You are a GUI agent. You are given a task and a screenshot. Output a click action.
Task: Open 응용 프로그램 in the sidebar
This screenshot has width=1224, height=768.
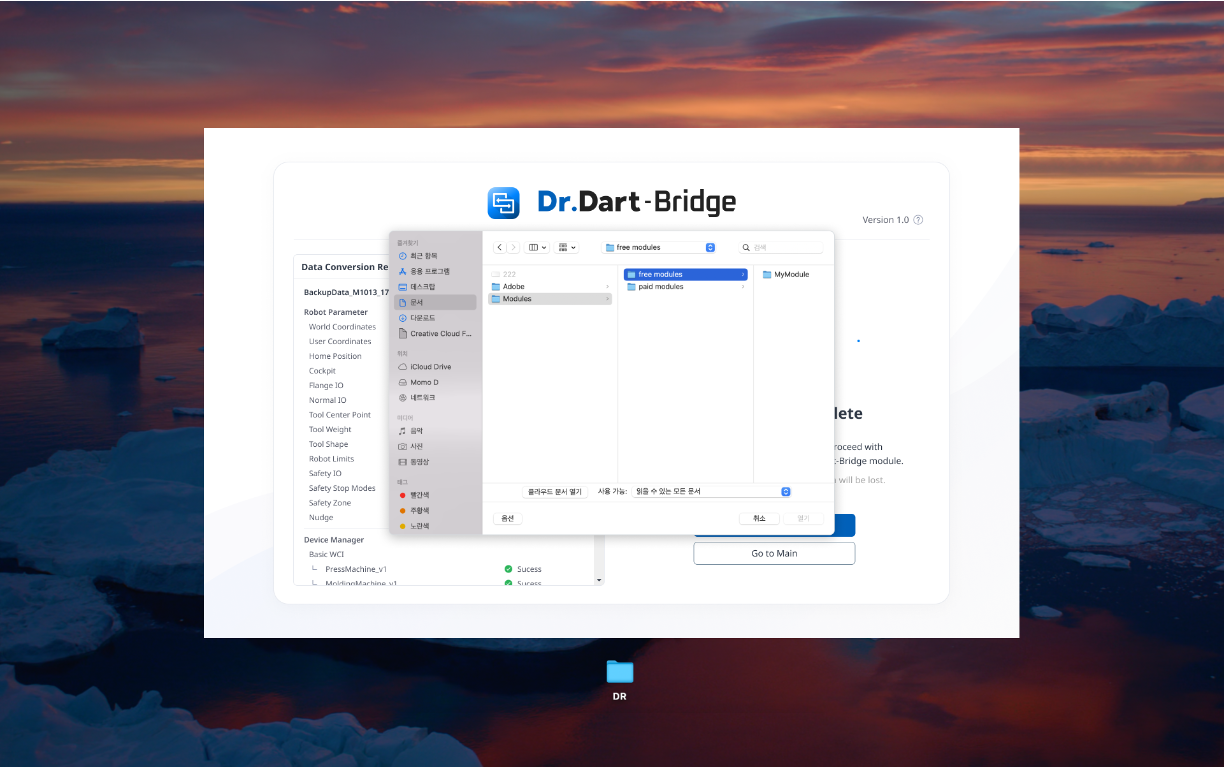(x=429, y=271)
